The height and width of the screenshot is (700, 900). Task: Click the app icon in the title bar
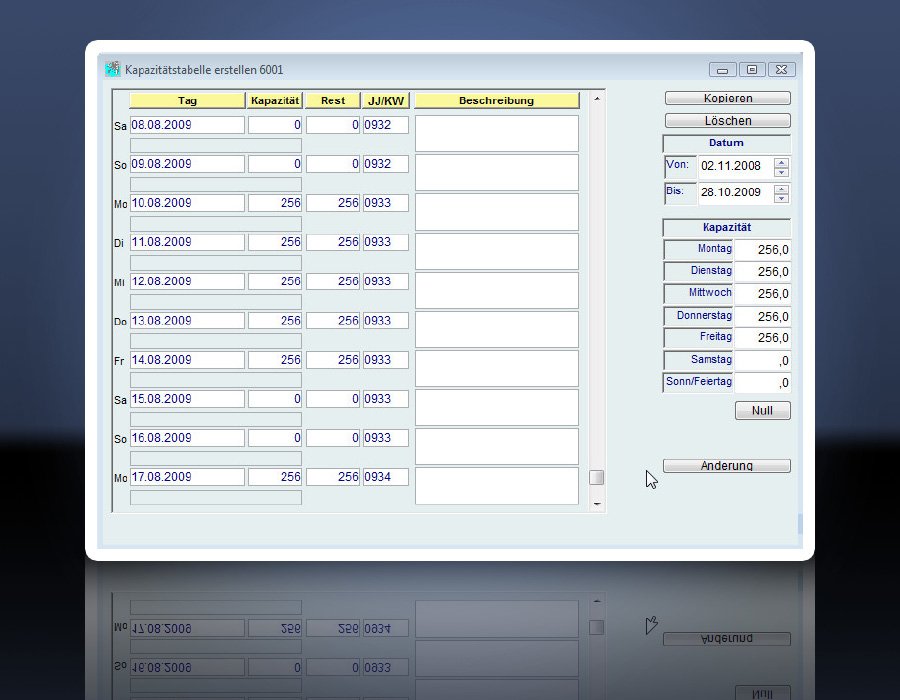pyautogui.click(x=113, y=69)
